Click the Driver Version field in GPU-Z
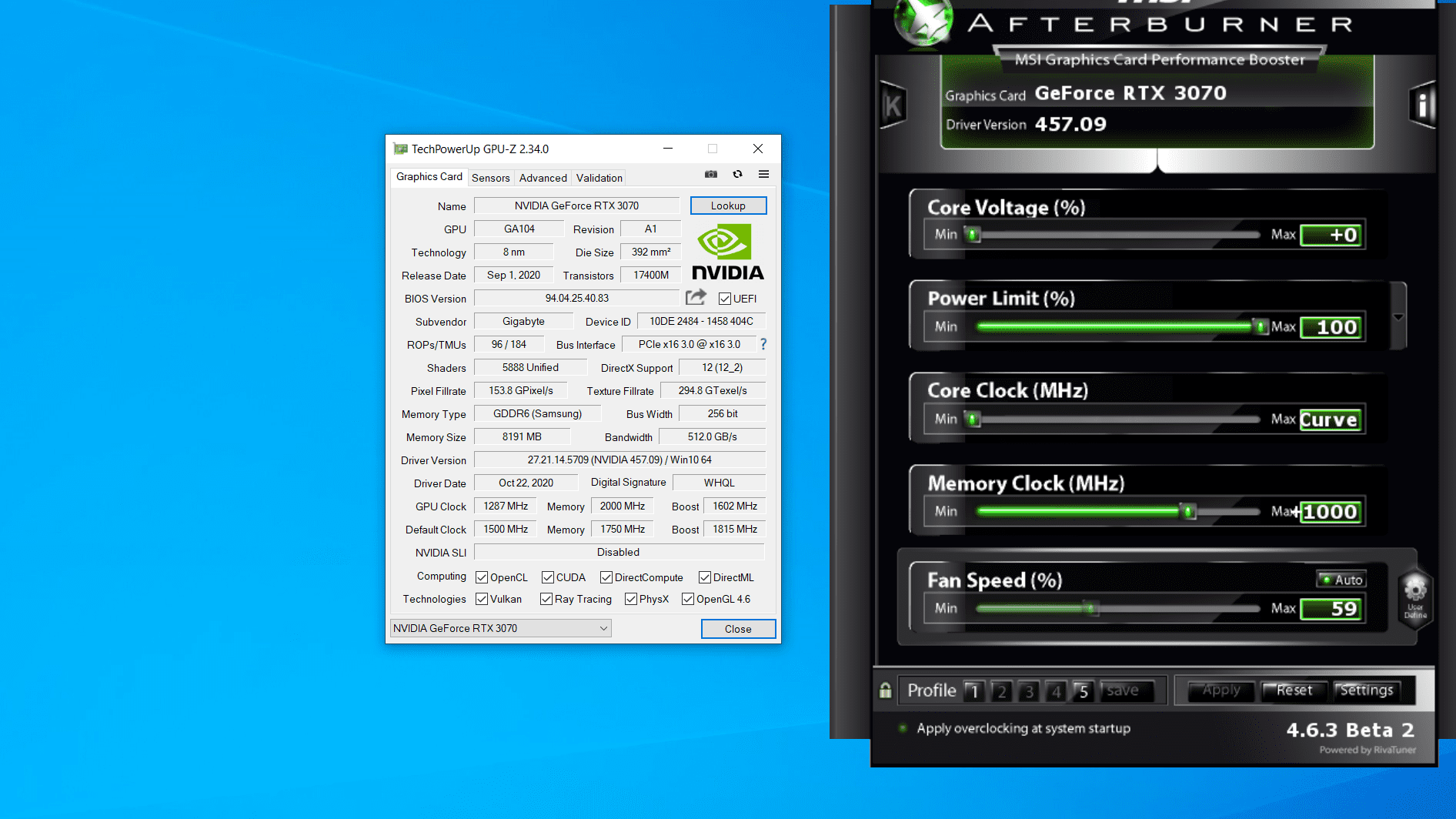1456x819 pixels. (x=619, y=460)
